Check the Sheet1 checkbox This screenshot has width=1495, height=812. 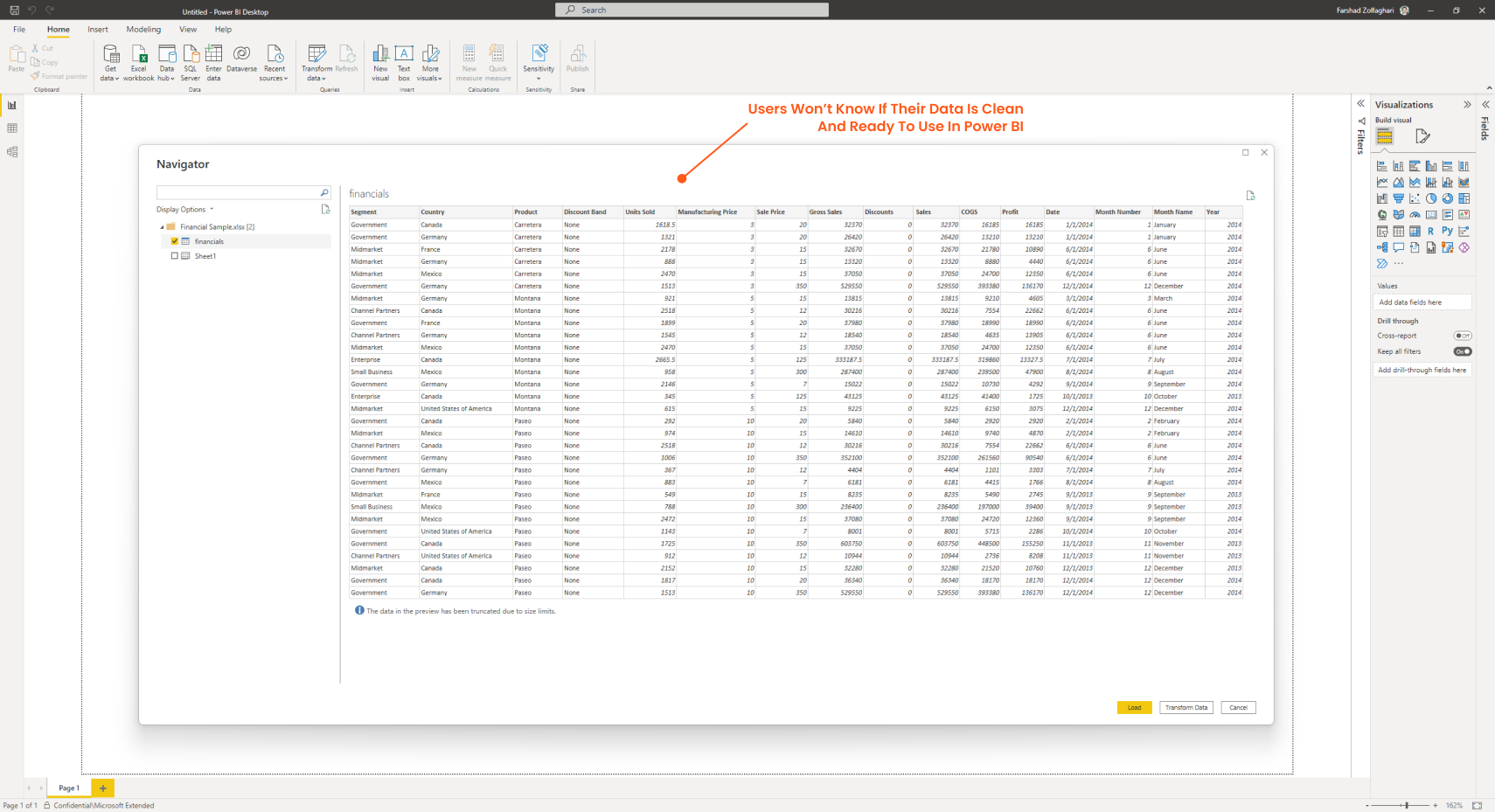(x=175, y=256)
